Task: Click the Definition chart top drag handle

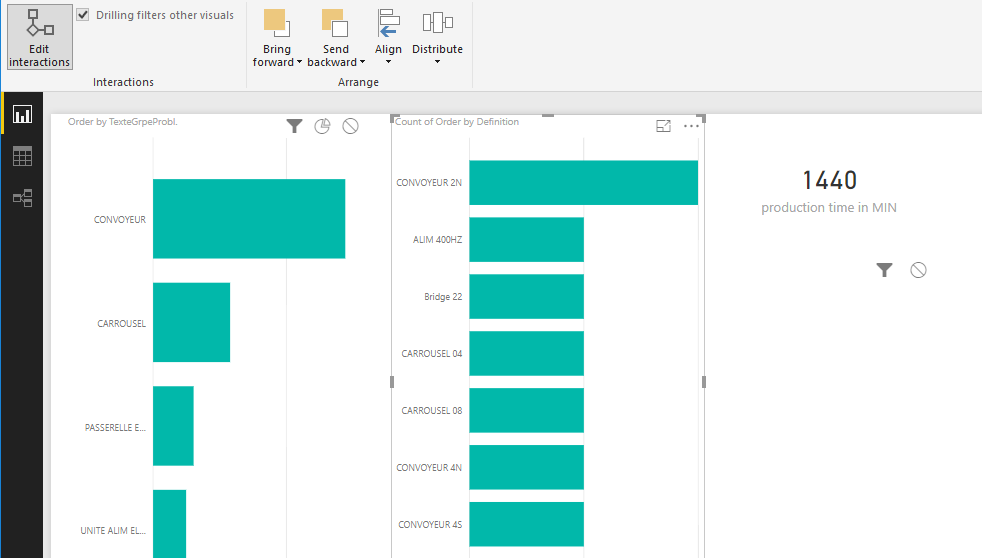Action: tap(548, 116)
